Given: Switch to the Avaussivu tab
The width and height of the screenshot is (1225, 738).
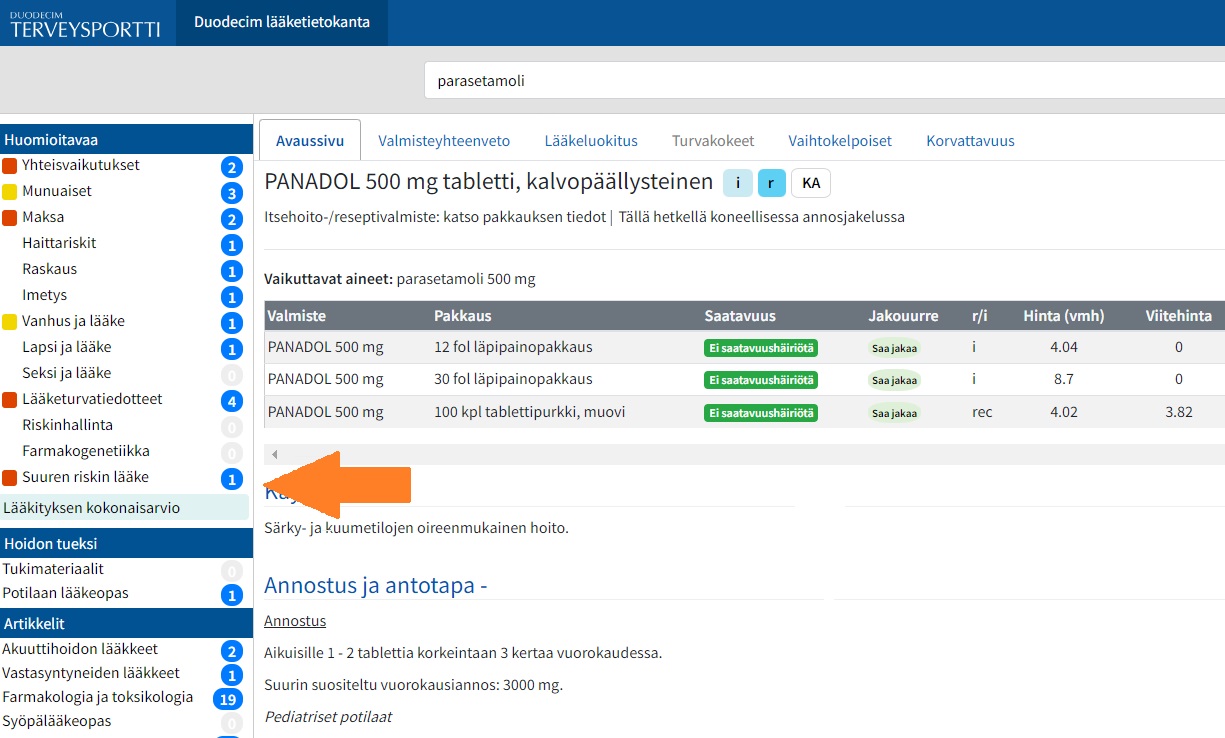Looking at the screenshot, I should pos(310,141).
